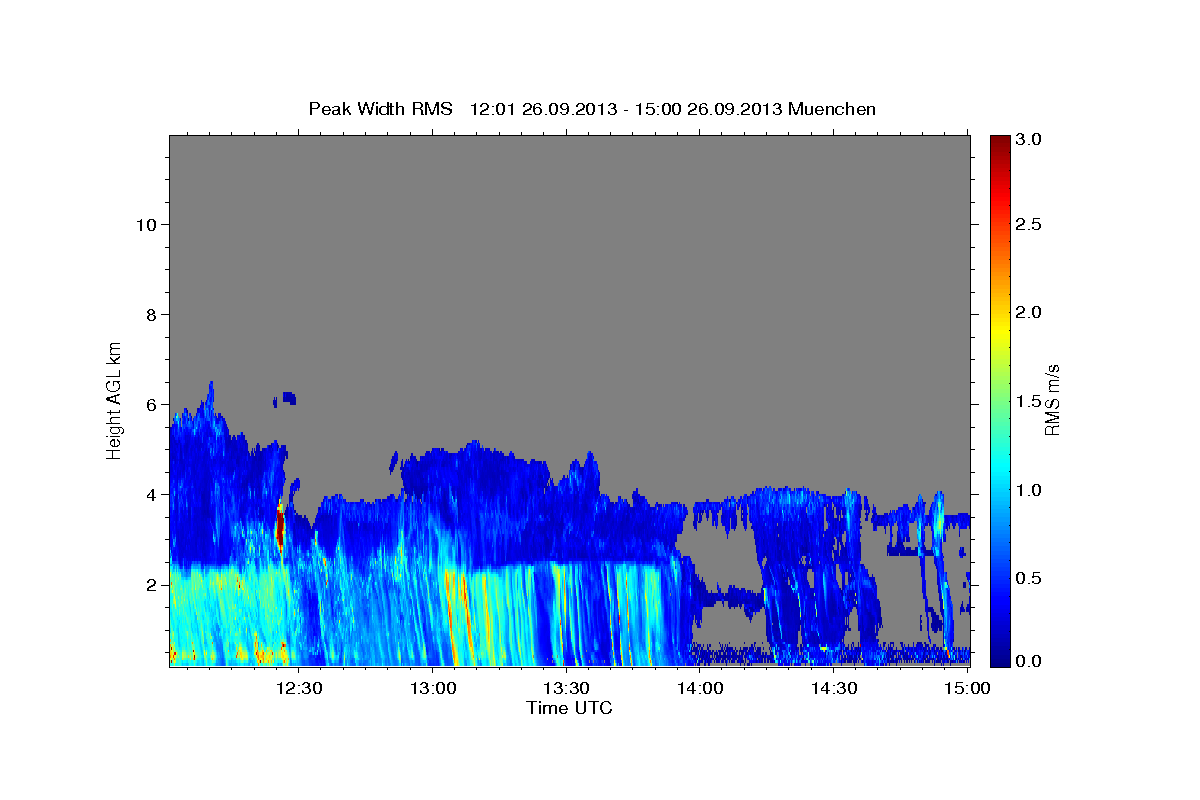Click the 'RMS m/s' colorbar label
This screenshot has height=800, width=1200.
pyautogui.click(x=1051, y=400)
